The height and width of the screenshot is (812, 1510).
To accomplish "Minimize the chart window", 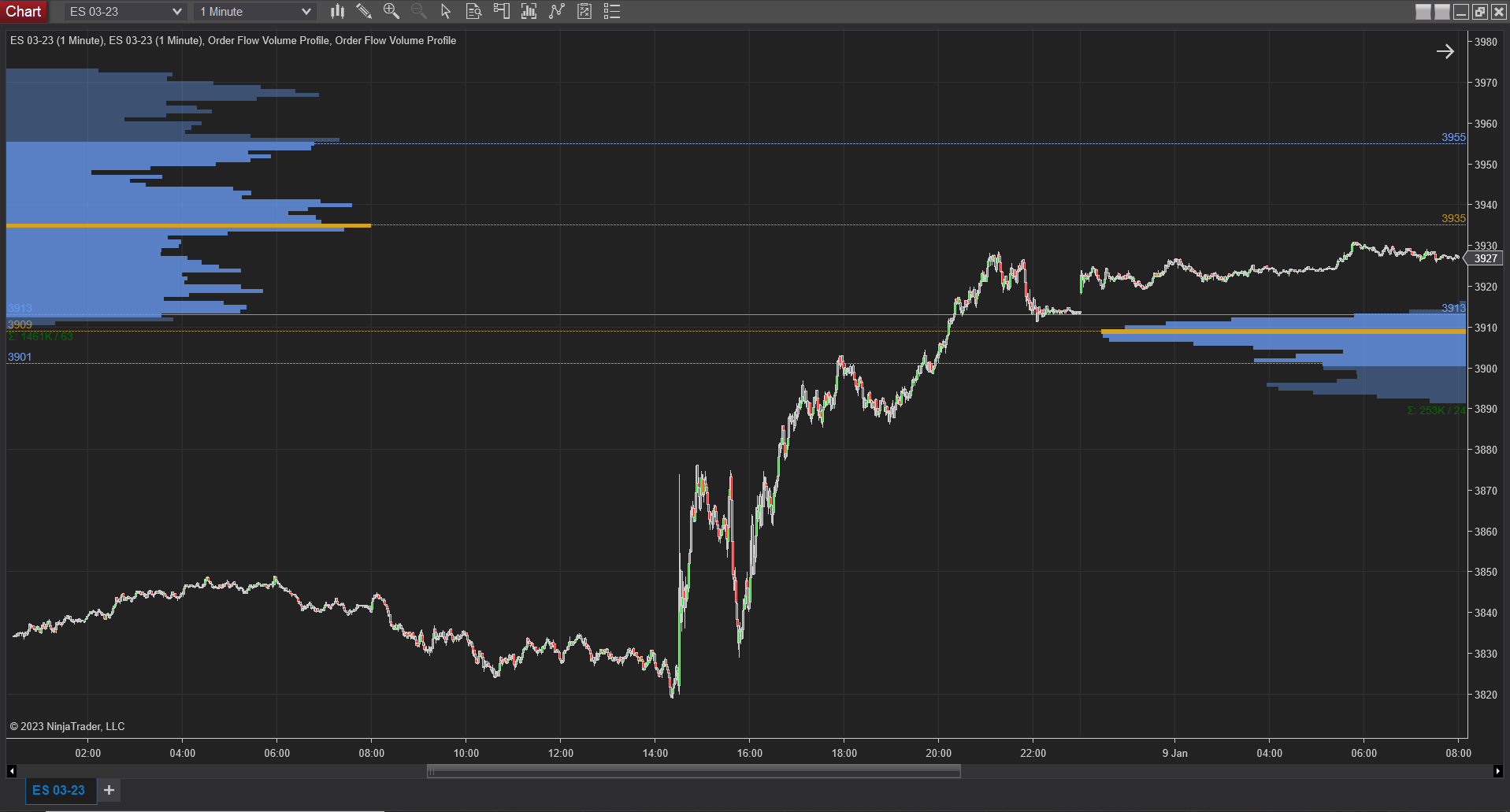I will pyautogui.click(x=1461, y=12).
